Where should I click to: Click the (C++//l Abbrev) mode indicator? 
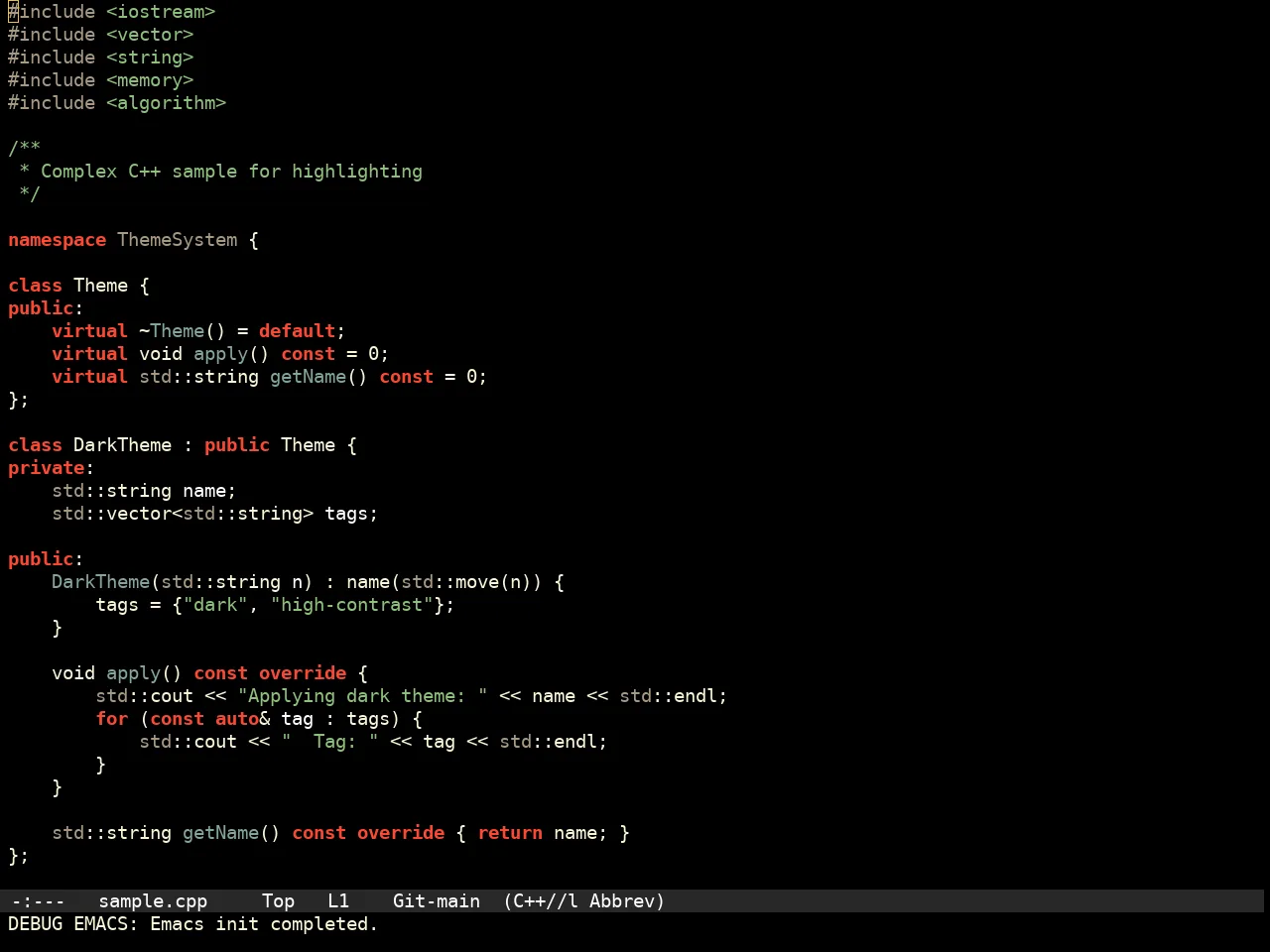coord(584,901)
